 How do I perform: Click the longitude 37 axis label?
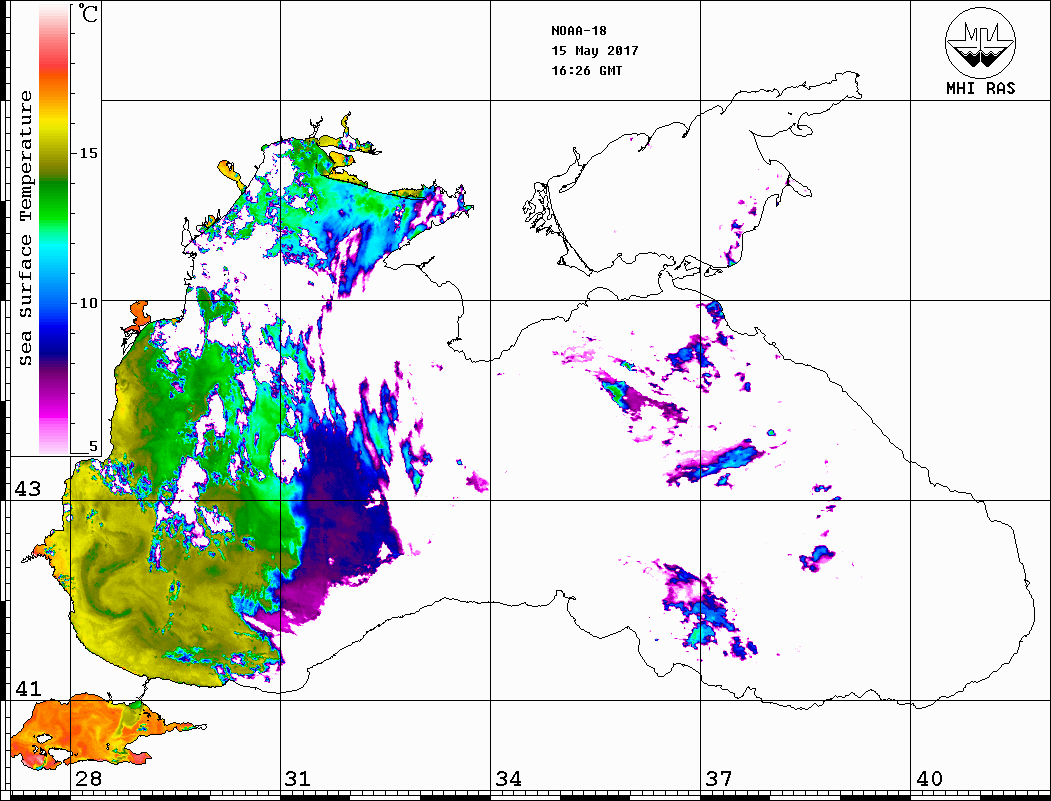pyautogui.click(x=718, y=778)
